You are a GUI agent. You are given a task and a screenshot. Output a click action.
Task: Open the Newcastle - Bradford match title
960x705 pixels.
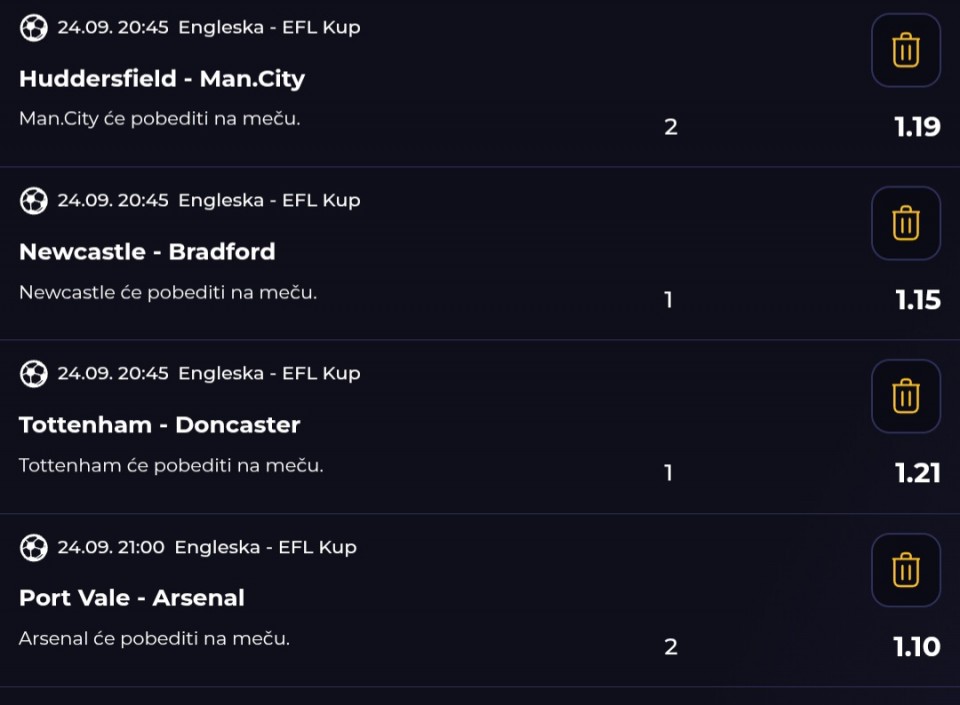pyautogui.click(x=147, y=252)
